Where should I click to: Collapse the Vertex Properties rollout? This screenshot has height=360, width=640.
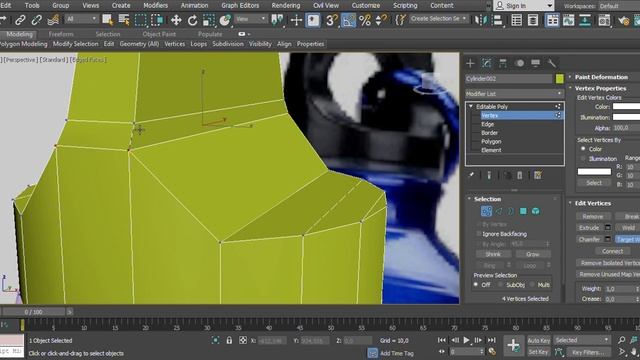coord(570,88)
